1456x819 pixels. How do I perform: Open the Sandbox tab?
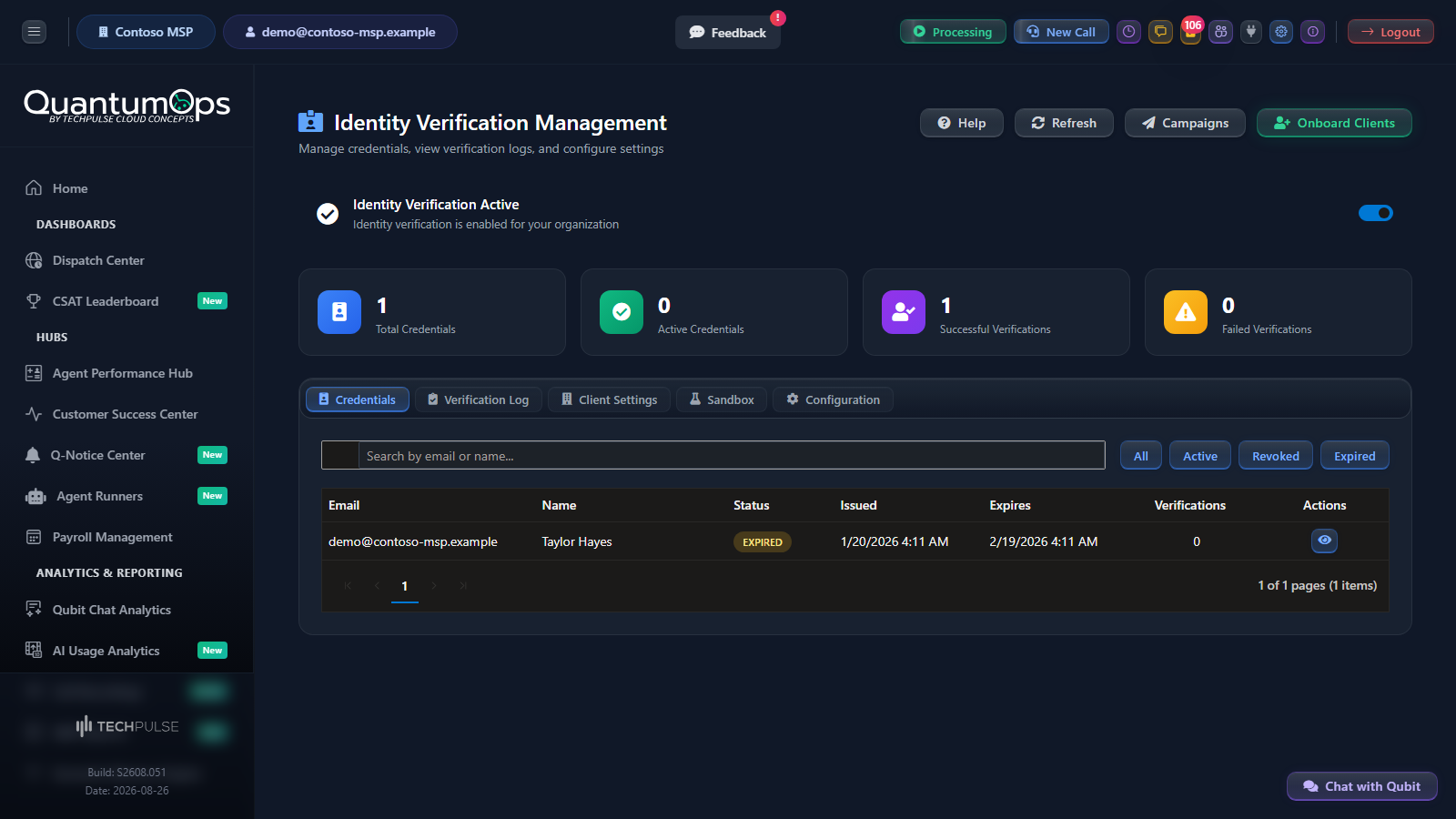click(x=722, y=399)
